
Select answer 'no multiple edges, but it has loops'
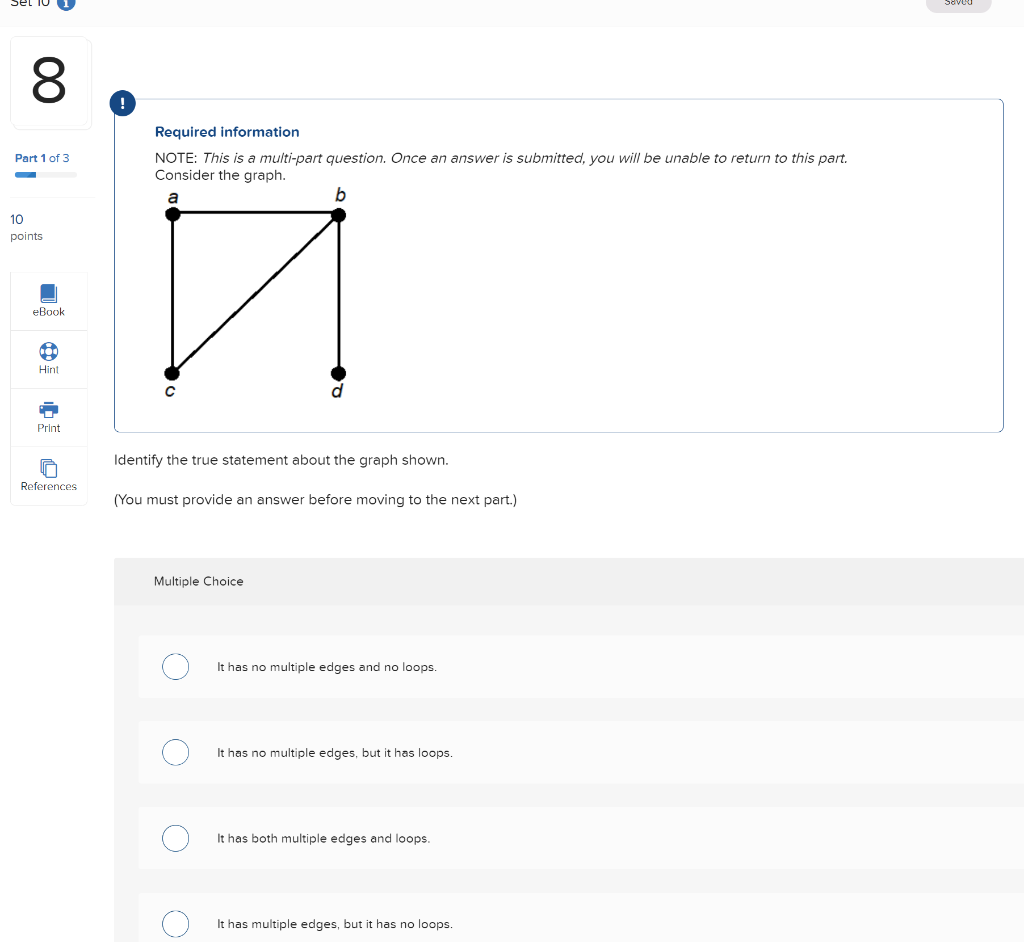(x=176, y=752)
